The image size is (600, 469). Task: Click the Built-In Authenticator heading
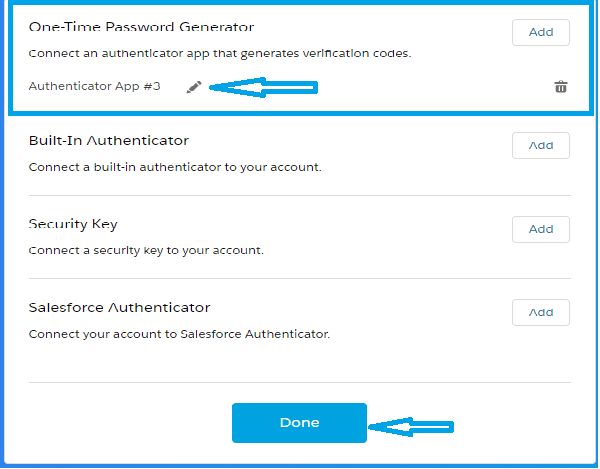tap(109, 141)
